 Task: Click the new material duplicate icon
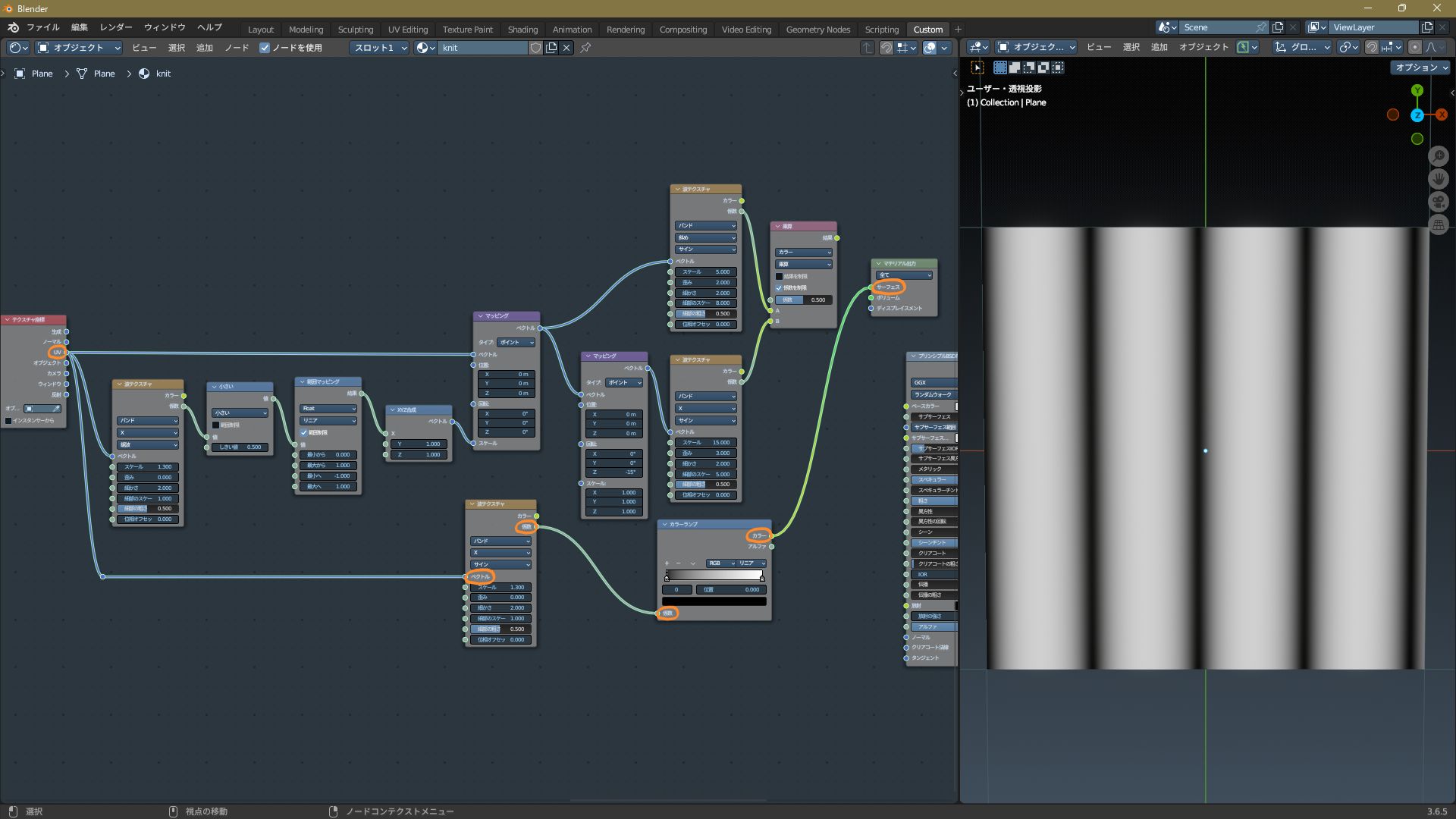point(551,48)
